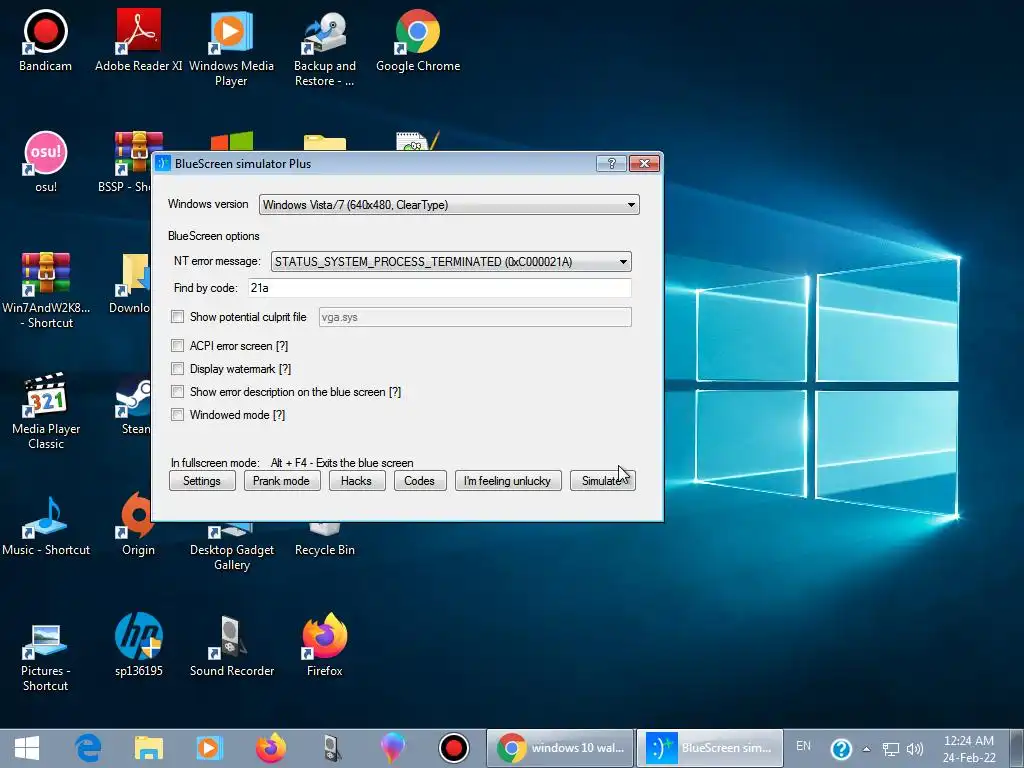Open the speaker device taskbar icon

[332, 748]
